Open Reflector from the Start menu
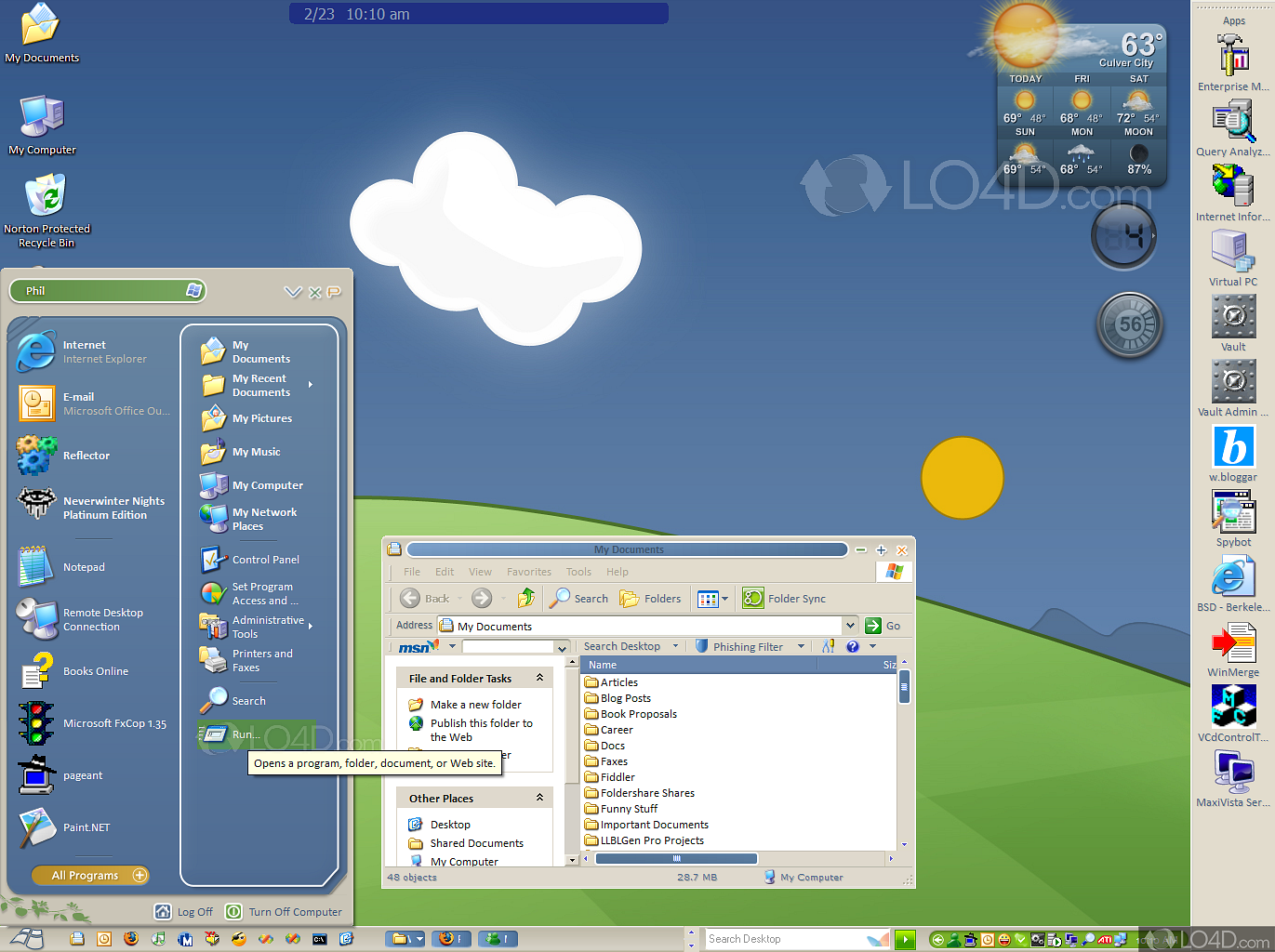Viewport: 1275px width, 952px height. (x=86, y=456)
